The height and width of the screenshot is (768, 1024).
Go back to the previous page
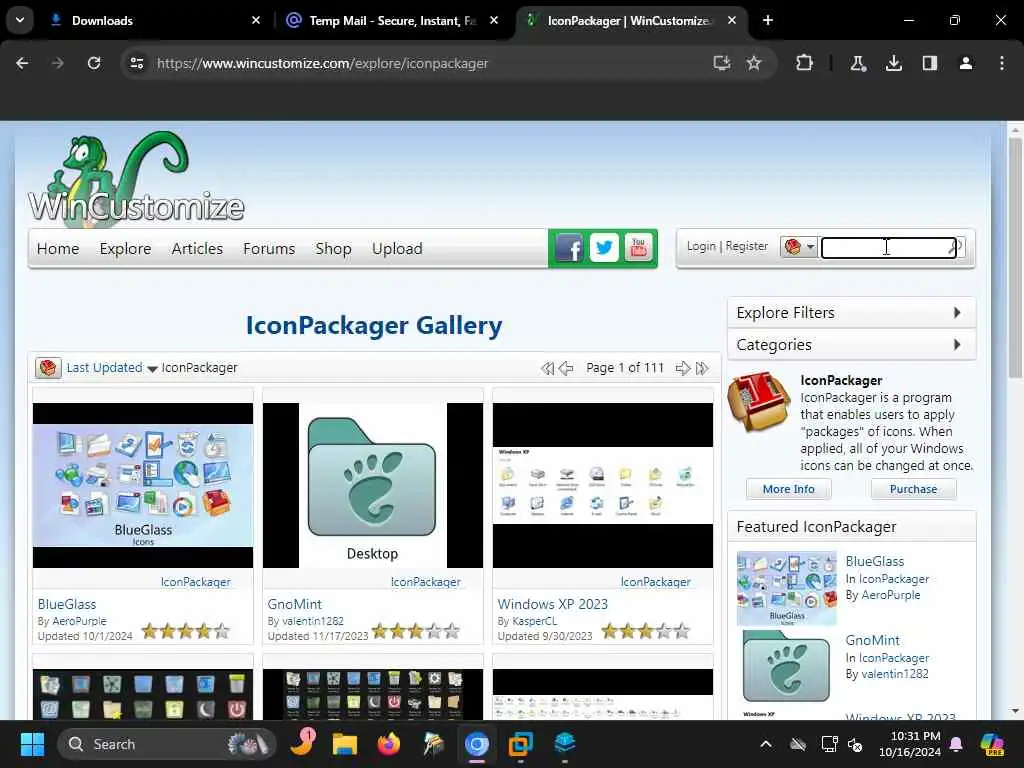pyautogui.click(x=22, y=63)
